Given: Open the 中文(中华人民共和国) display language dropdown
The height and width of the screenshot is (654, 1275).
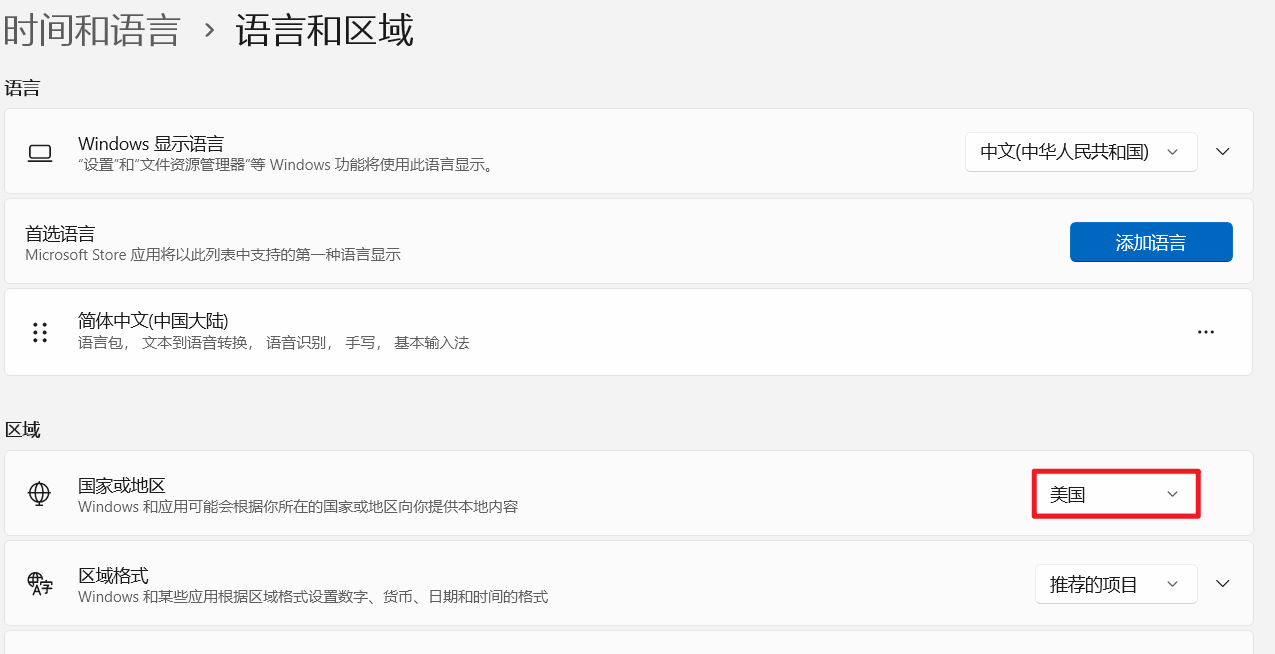Looking at the screenshot, I should coord(1080,152).
